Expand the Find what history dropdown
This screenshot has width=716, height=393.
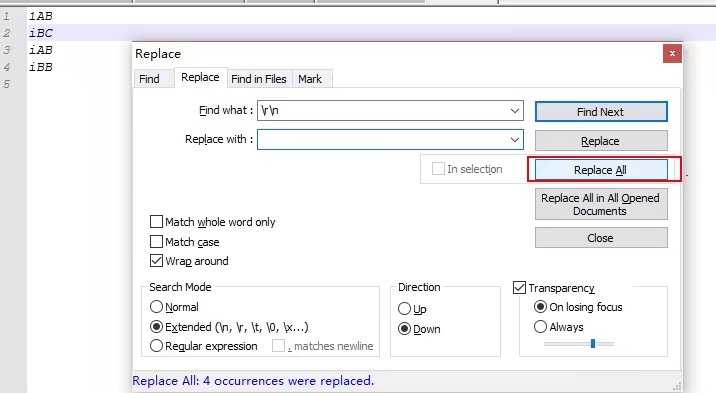click(515, 110)
